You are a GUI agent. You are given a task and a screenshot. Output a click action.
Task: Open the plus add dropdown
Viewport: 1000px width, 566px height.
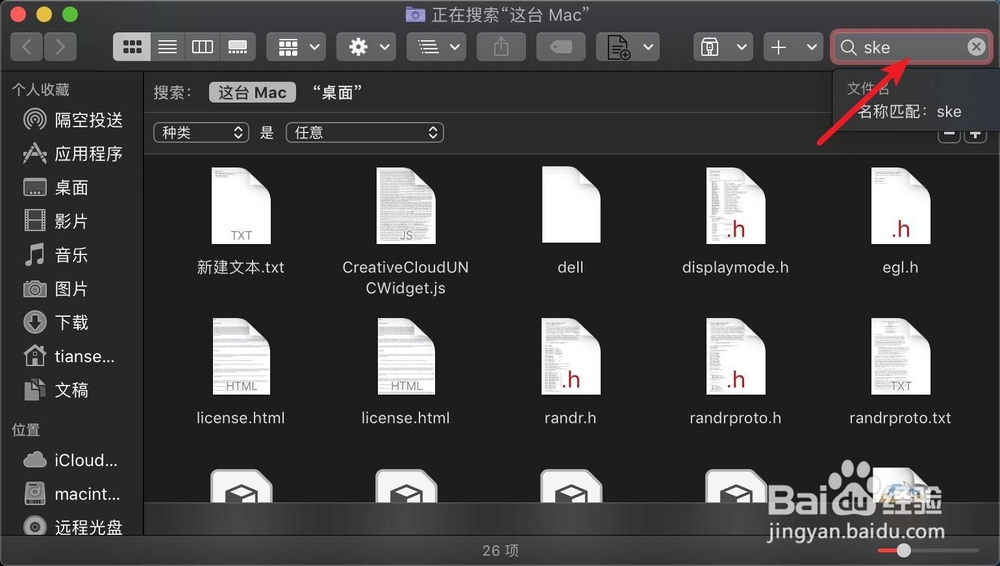coord(793,47)
